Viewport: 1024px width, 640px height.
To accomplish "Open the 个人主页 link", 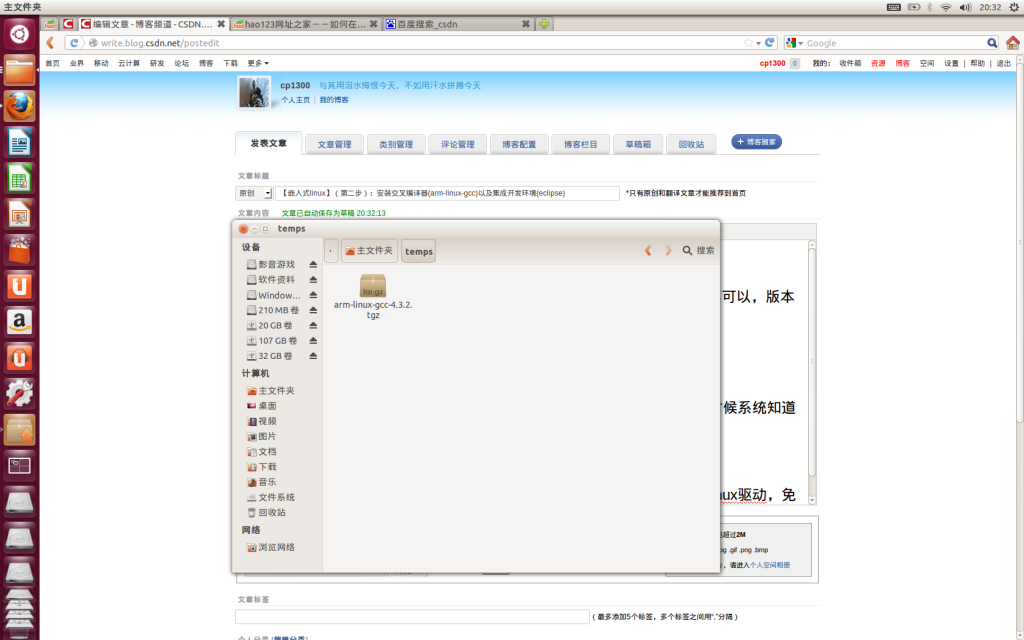I will 295,100.
